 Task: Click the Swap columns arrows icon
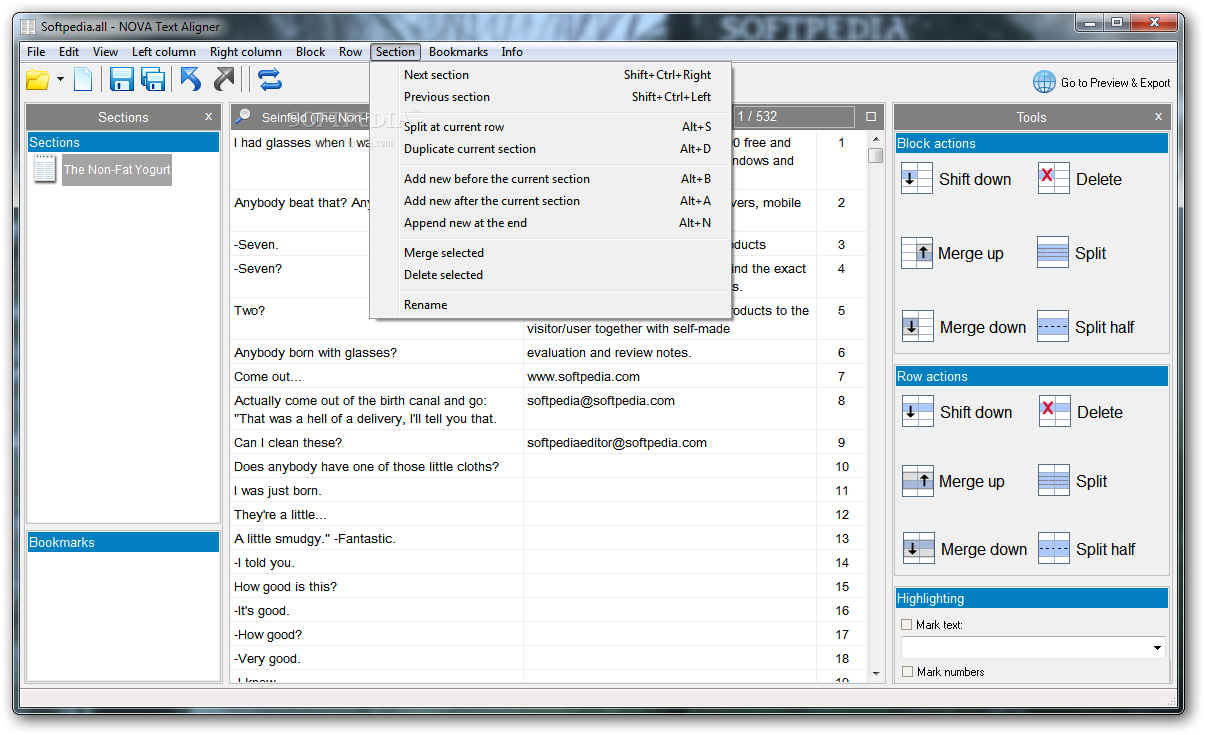tap(269, 79)
